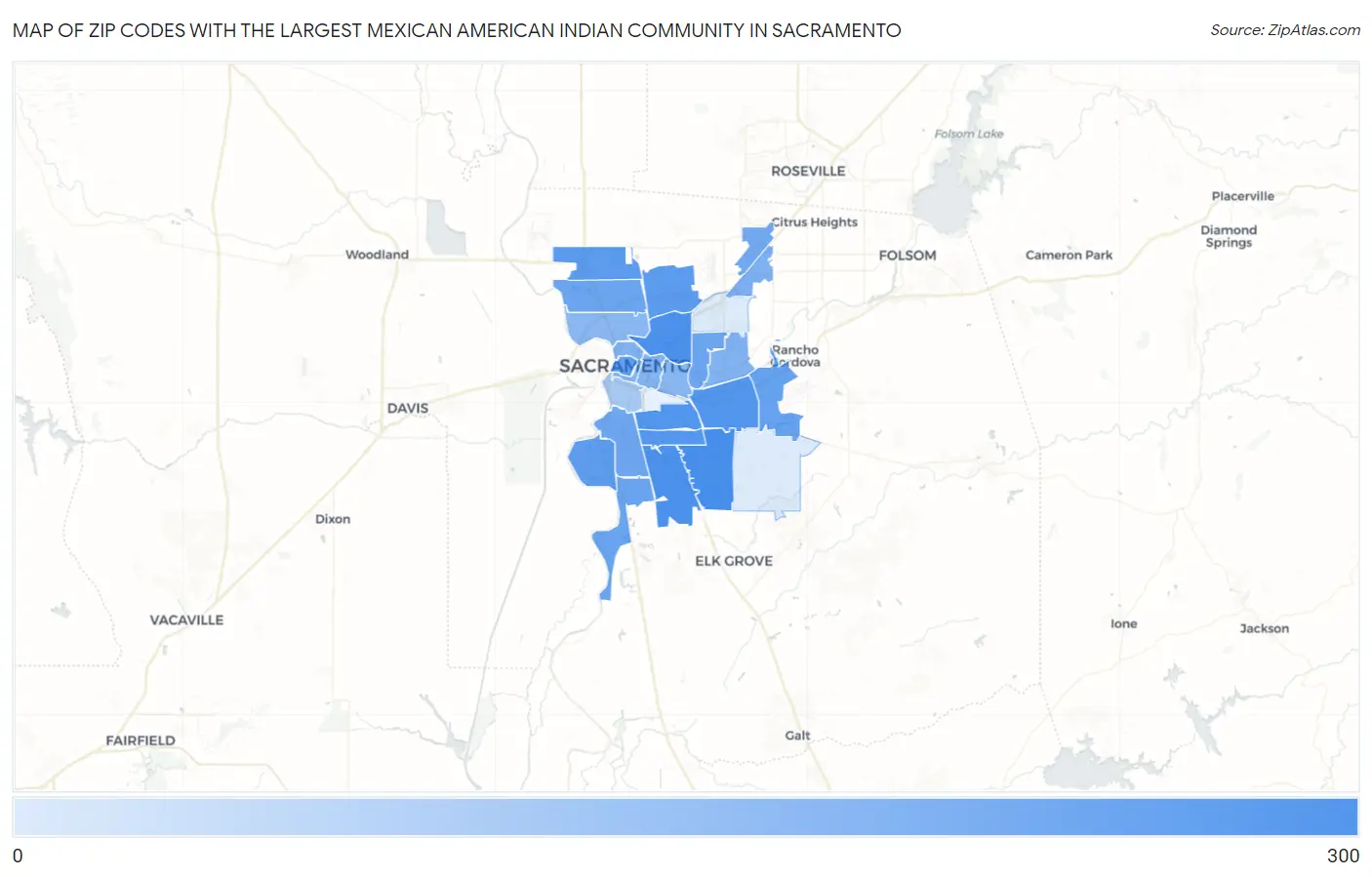Click the Folsom Lake label
1372x877 pixels.
click(969, 134)
